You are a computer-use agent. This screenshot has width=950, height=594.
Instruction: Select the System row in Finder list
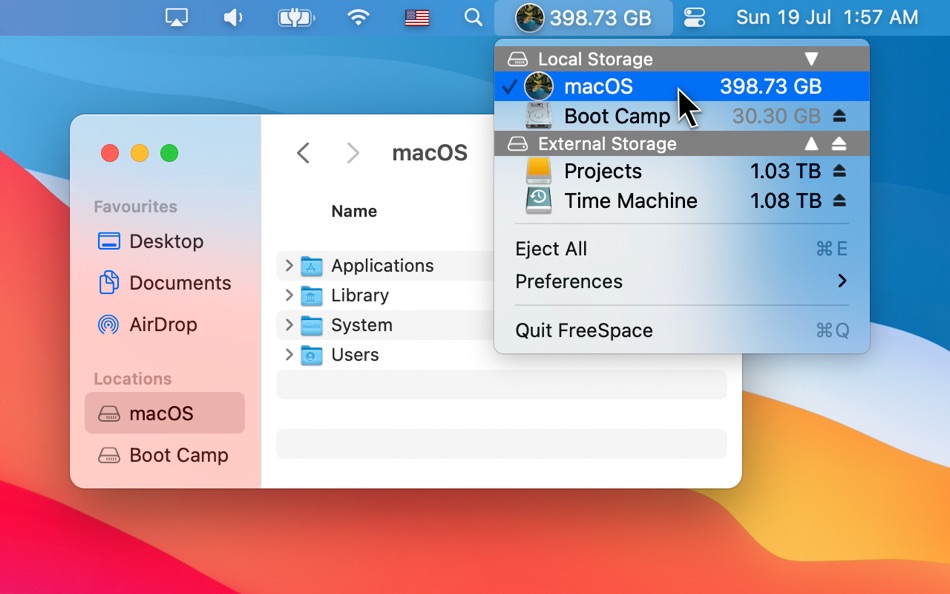tap(385, 325)
